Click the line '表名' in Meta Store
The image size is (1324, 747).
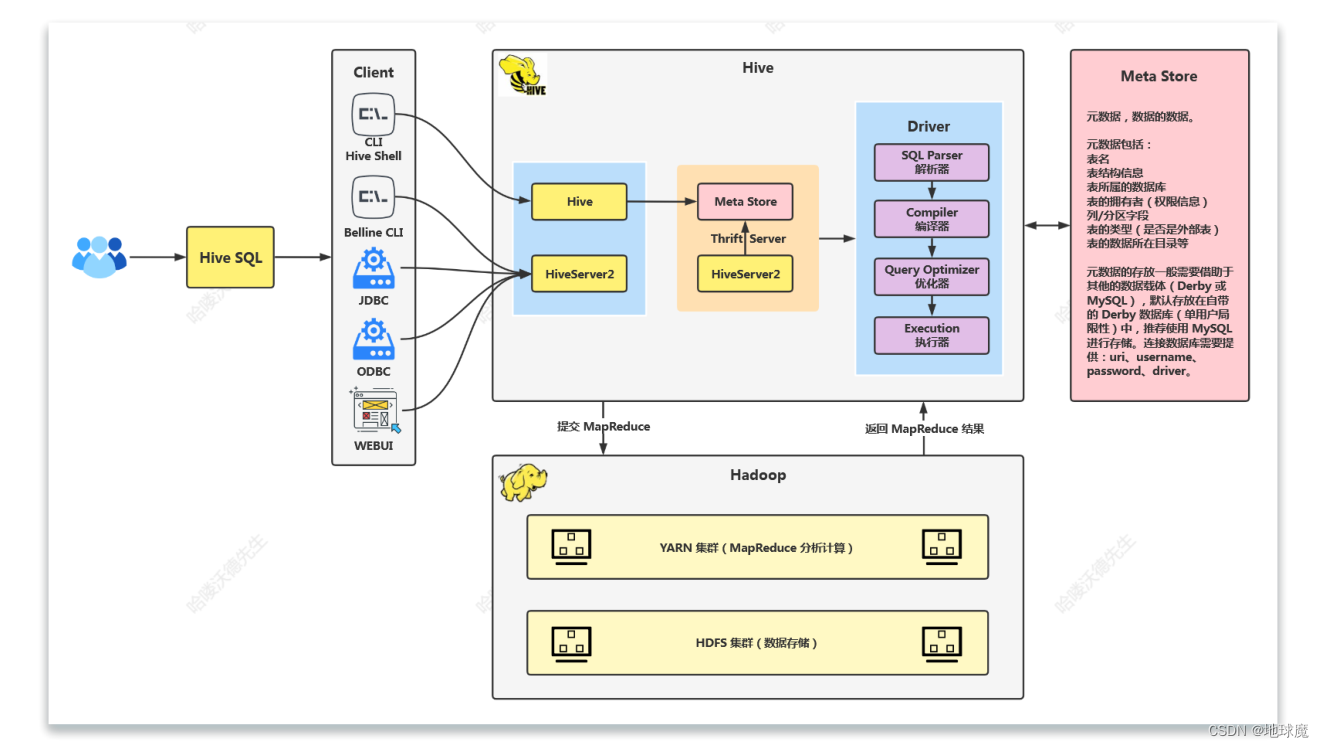[x=1098, y=159]
